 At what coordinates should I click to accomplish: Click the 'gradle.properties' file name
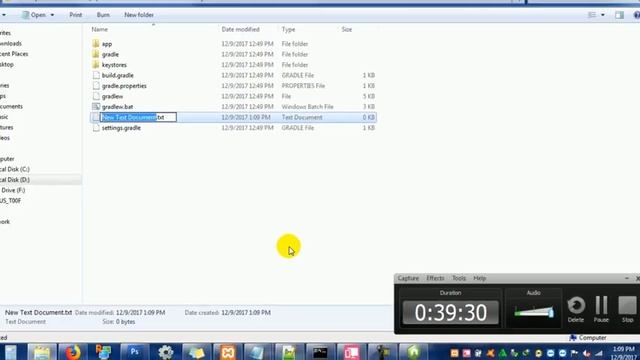(x=124, y=86)
